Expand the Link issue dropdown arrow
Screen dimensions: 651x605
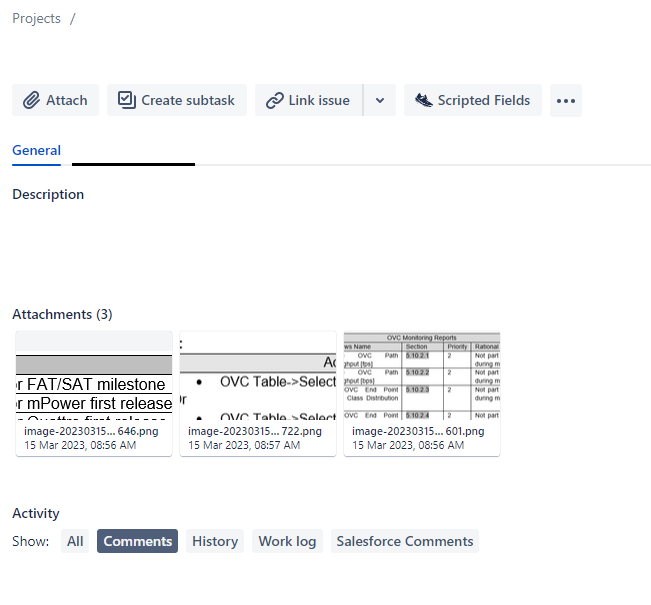379,100
